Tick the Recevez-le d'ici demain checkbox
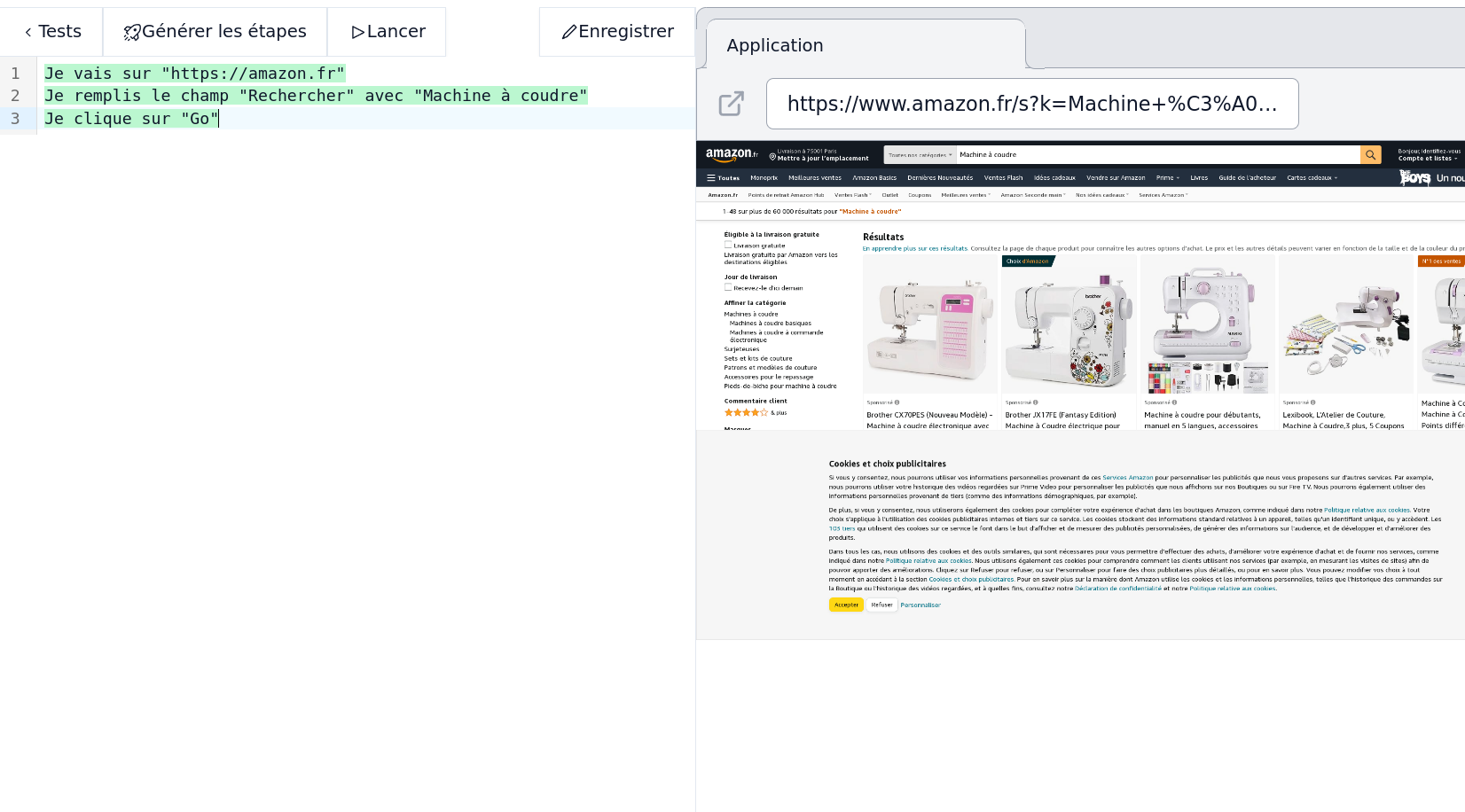 click(x=728, y=287)
